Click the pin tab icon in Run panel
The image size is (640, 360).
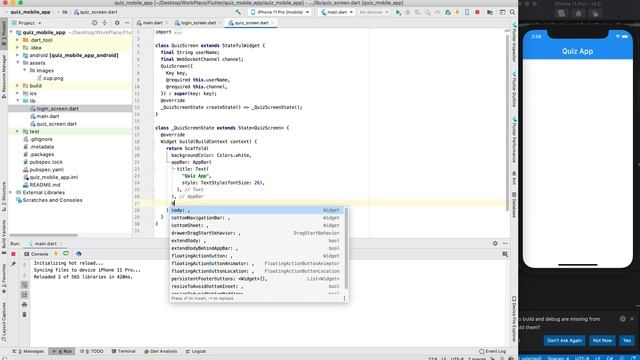coord(13,264)
